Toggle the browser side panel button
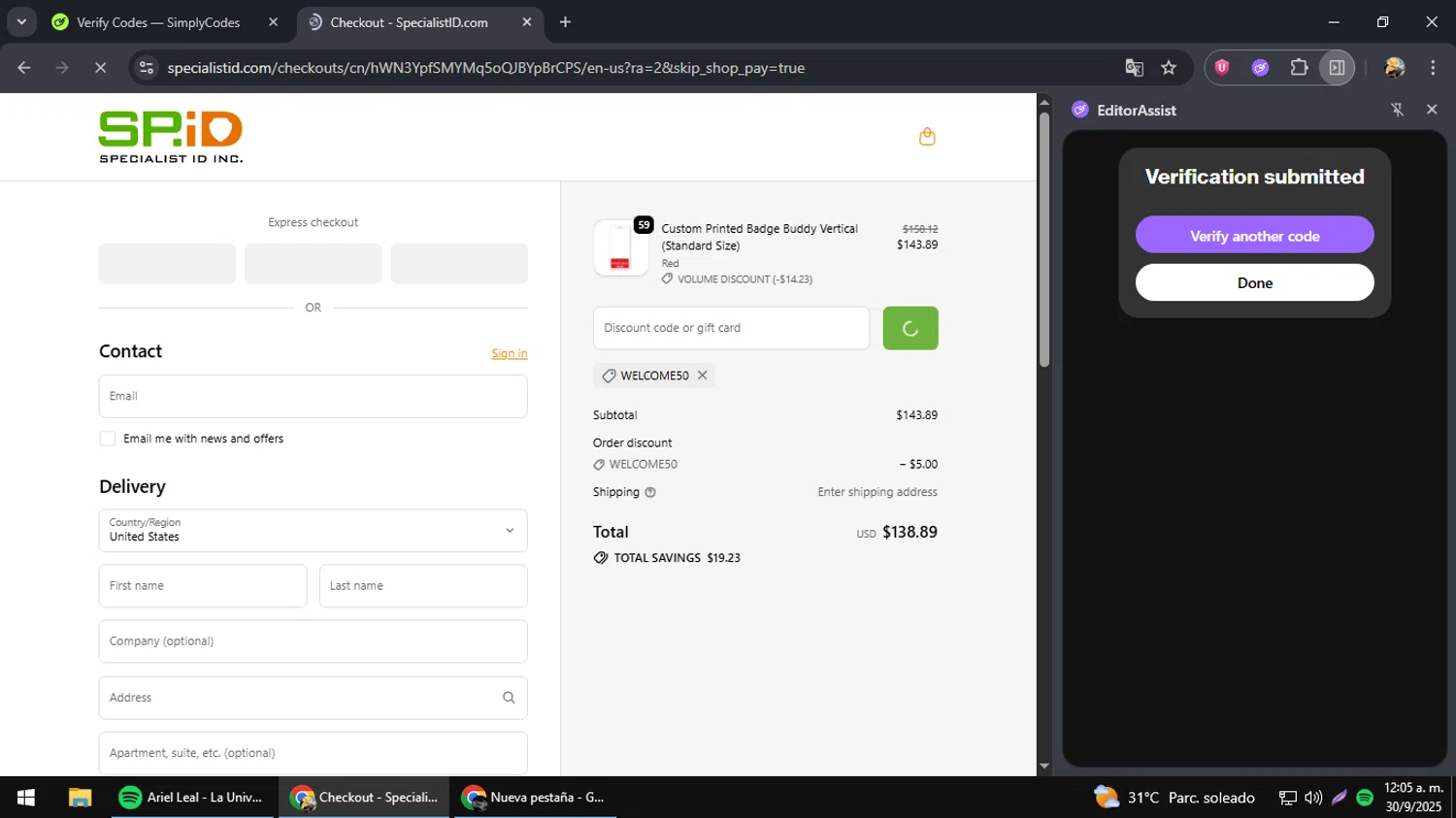Screen dimensions: 1456x818 pyautogui.click(x=1337, y=68)
